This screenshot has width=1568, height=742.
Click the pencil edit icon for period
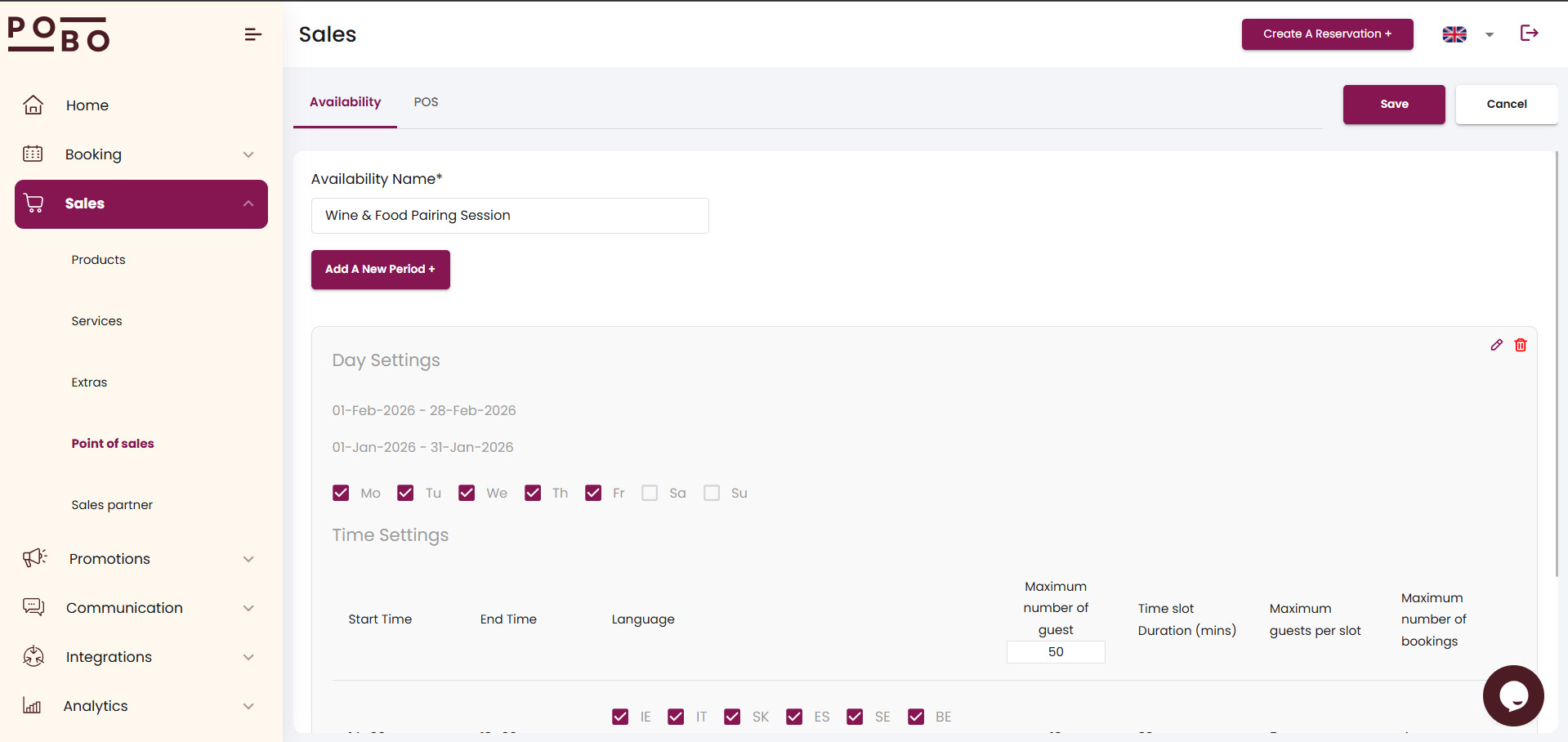click(x=1496, y=345)
